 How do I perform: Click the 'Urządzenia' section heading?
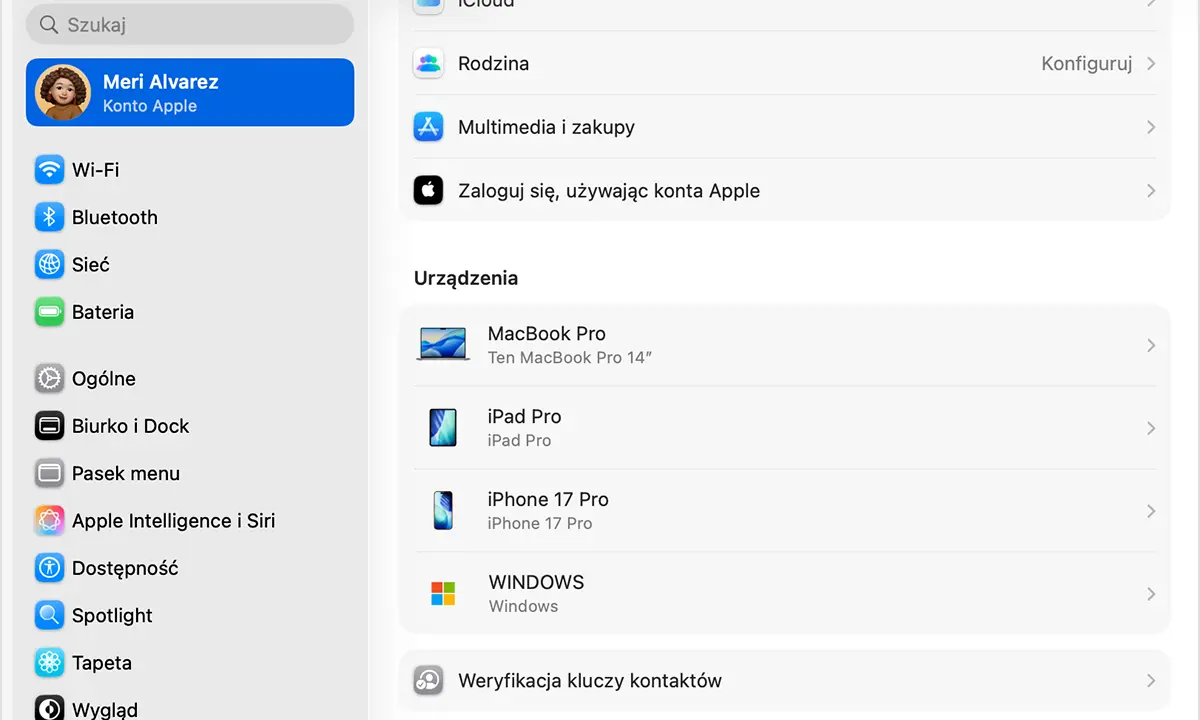(466, 278)
